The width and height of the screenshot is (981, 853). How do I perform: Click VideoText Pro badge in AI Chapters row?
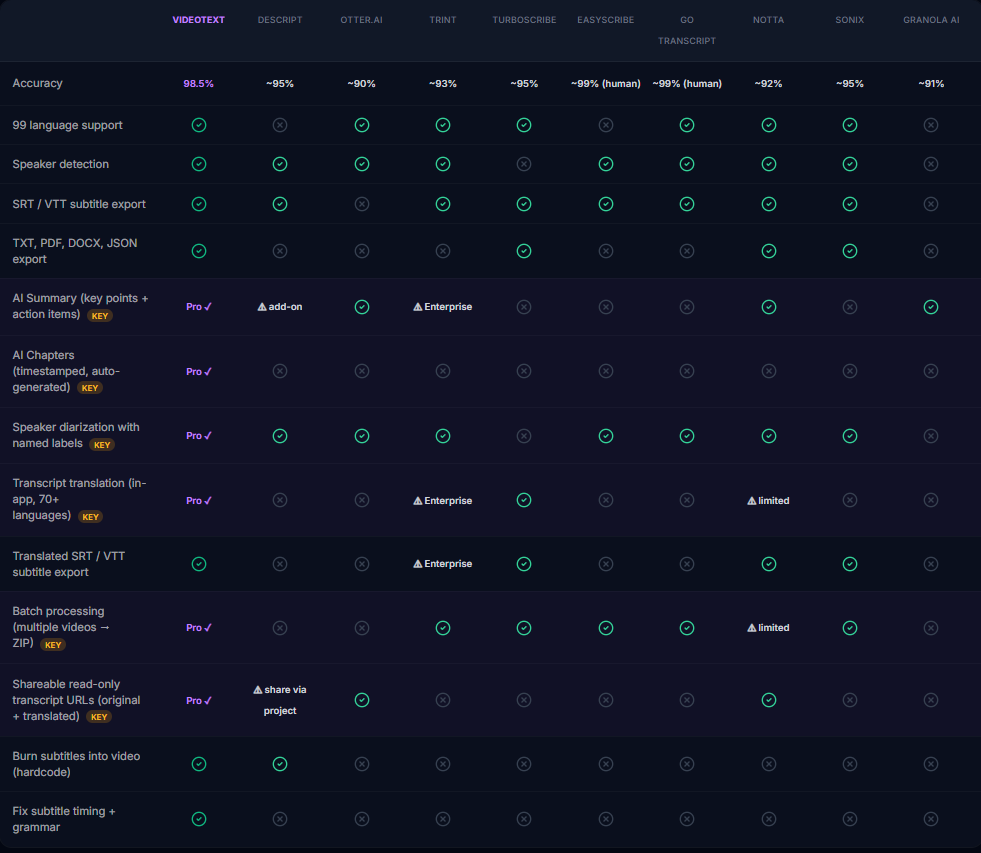[x=199, y=372]
